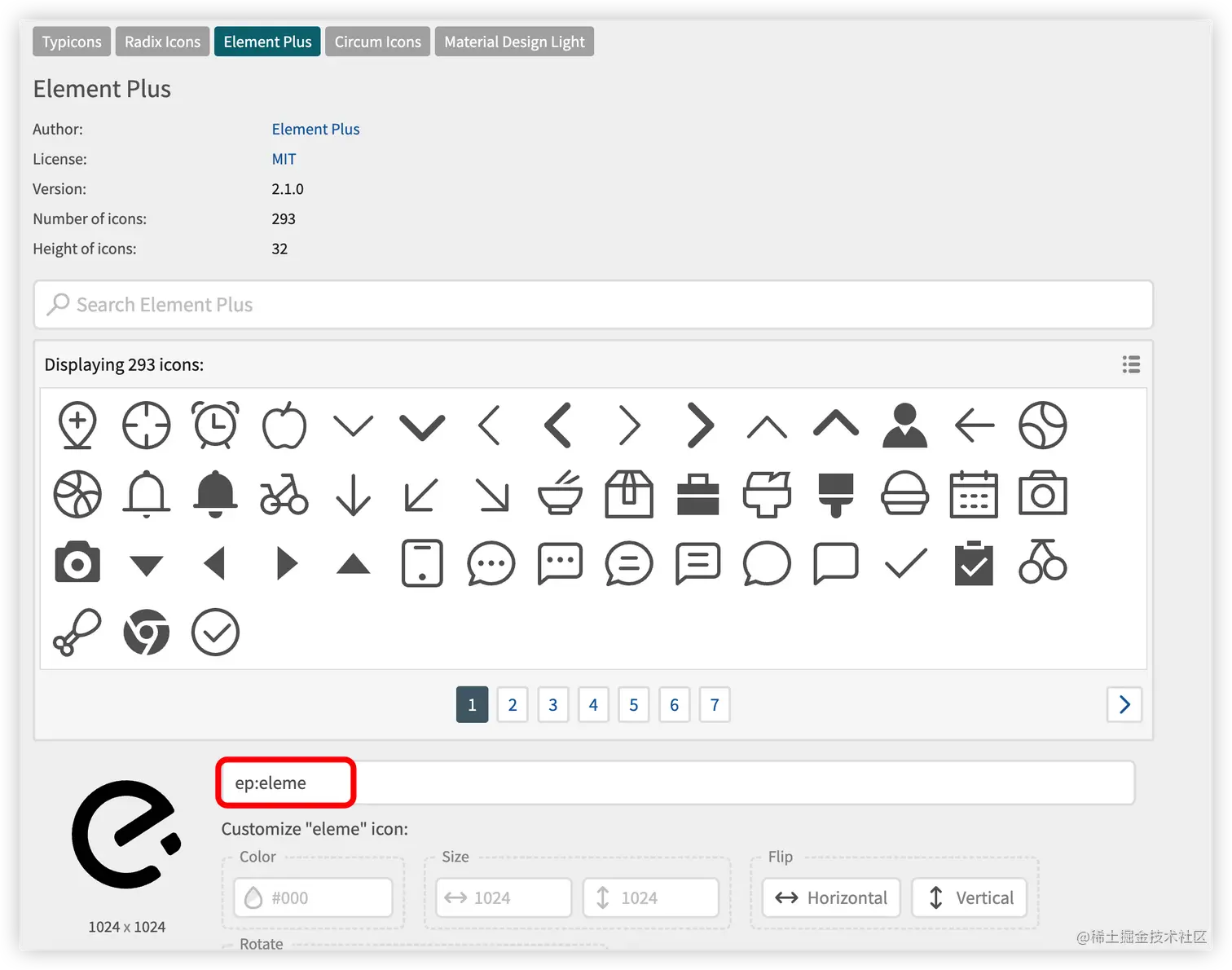This screenshot has width=1232, height=970.
Task: Select current page 1 button
Action: (x=472, y=705)
